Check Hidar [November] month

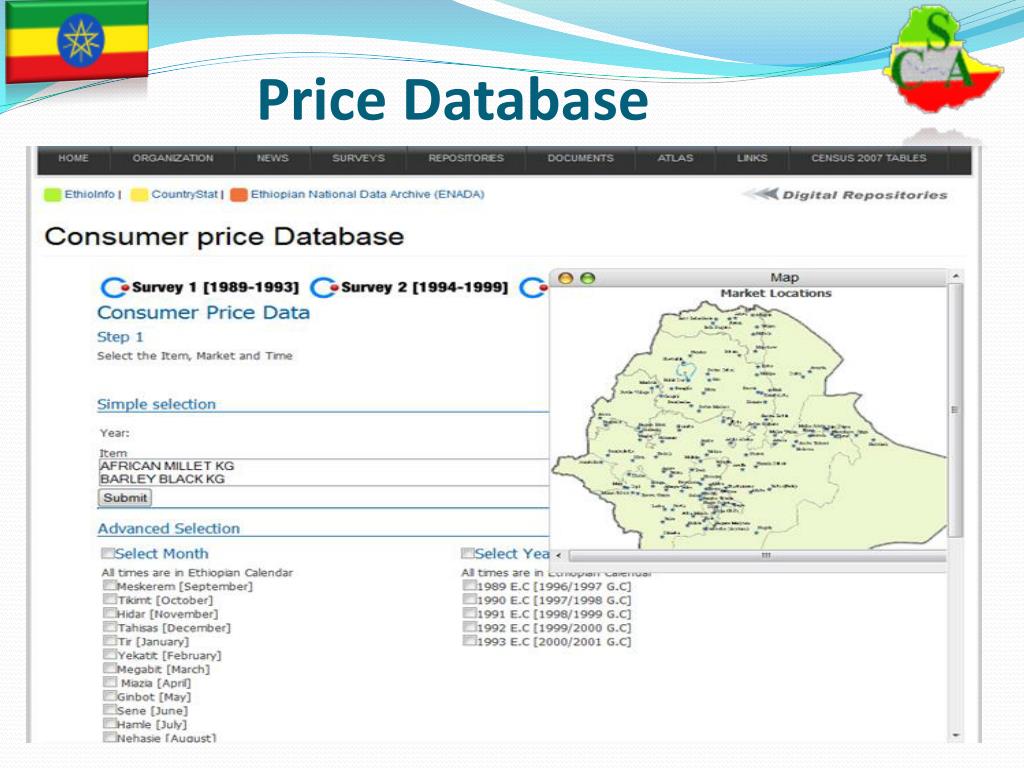[x=110, y=613]
